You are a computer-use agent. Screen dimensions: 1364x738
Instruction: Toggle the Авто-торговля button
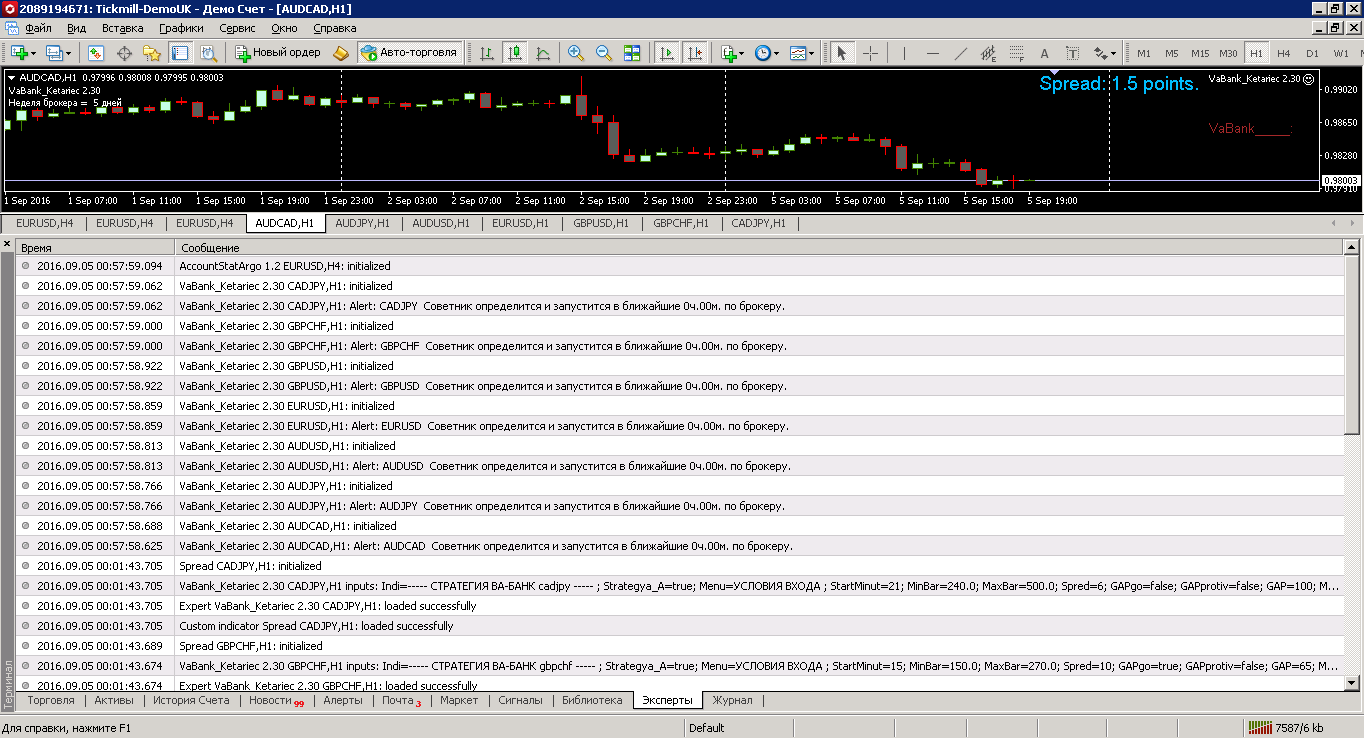[409, 53]
